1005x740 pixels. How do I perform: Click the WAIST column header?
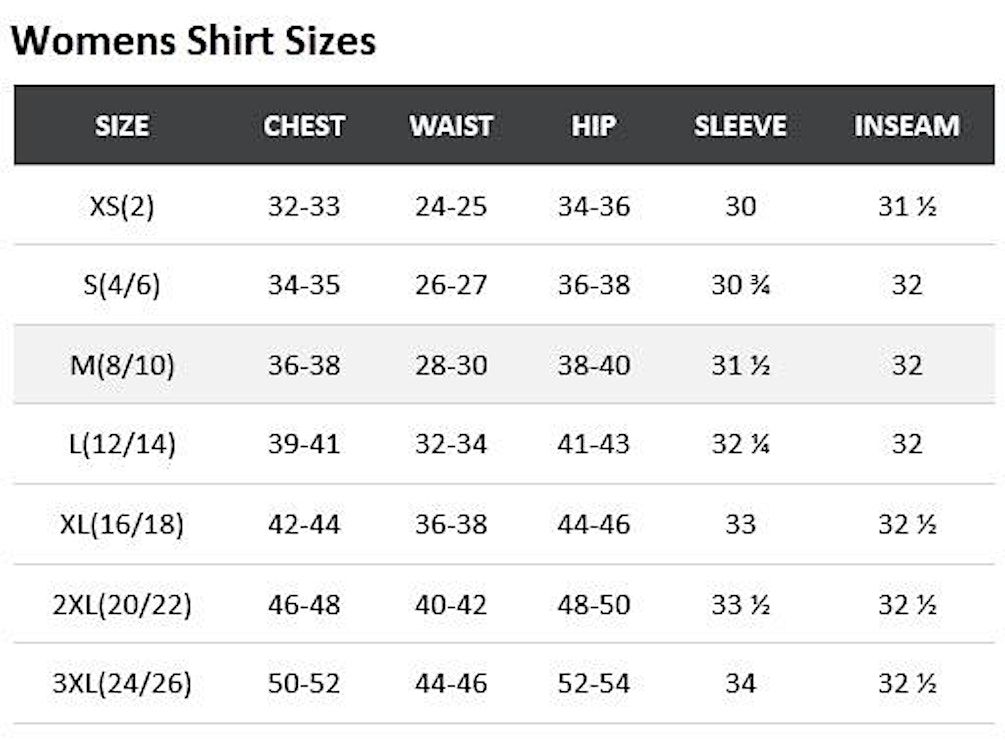pos(451,126)
